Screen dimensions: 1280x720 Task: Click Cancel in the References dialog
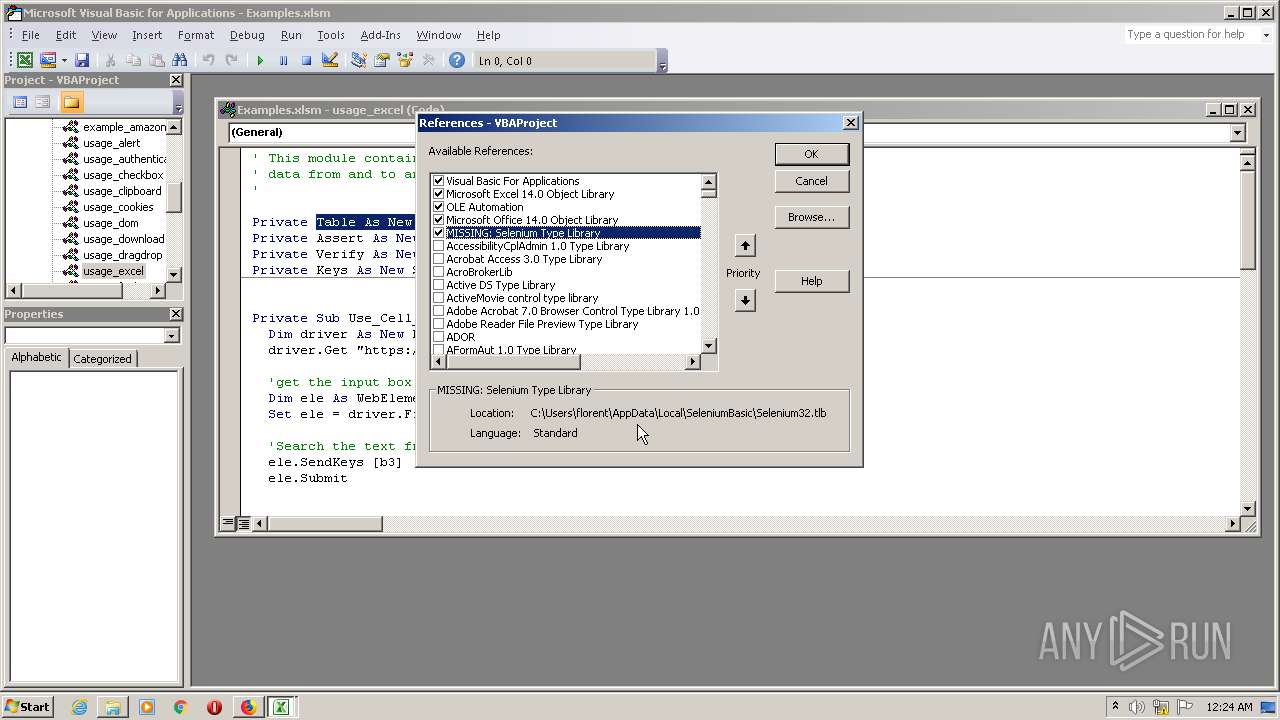point(811,181)
